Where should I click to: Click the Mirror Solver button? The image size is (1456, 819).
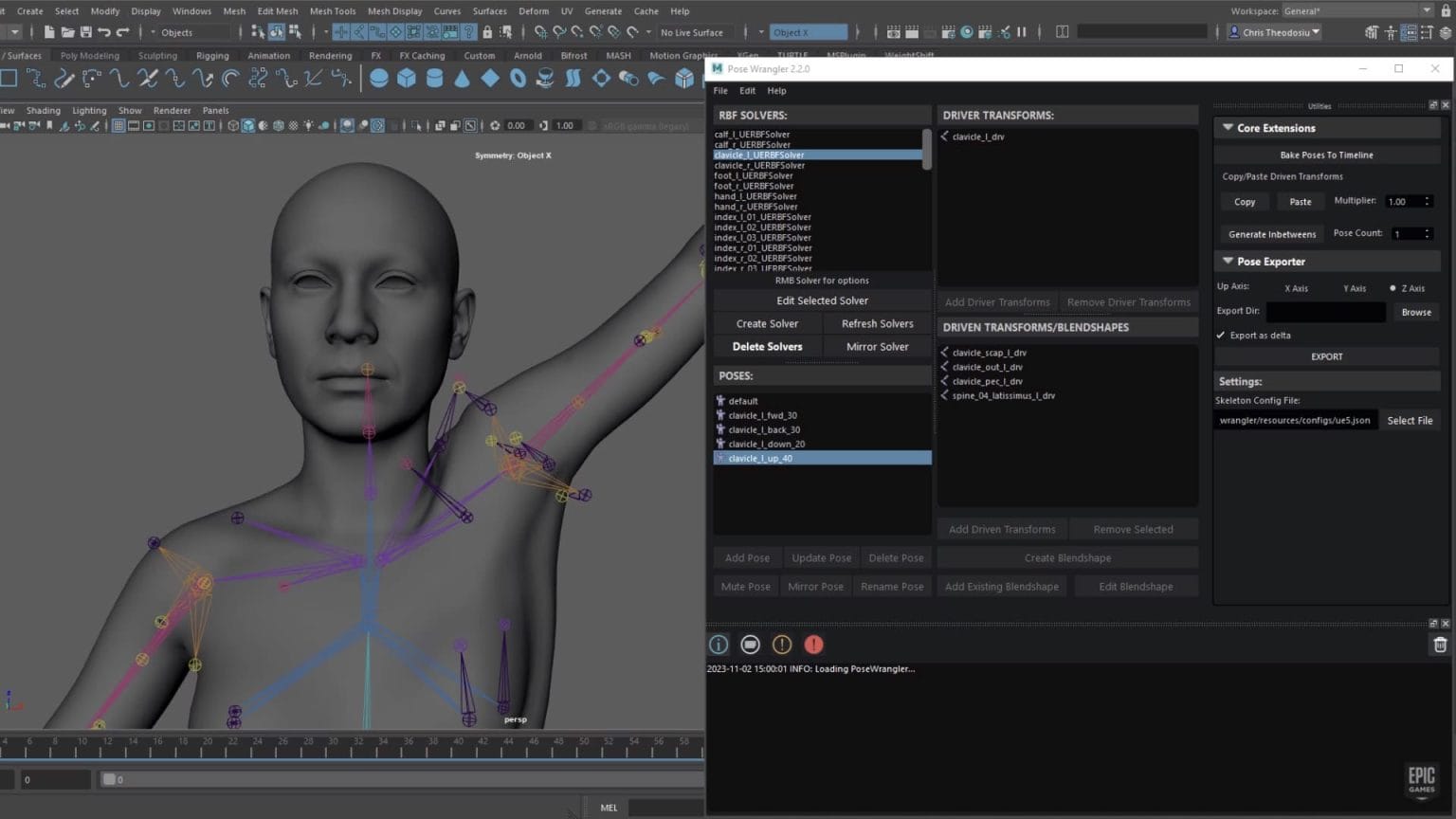[877, 346]
